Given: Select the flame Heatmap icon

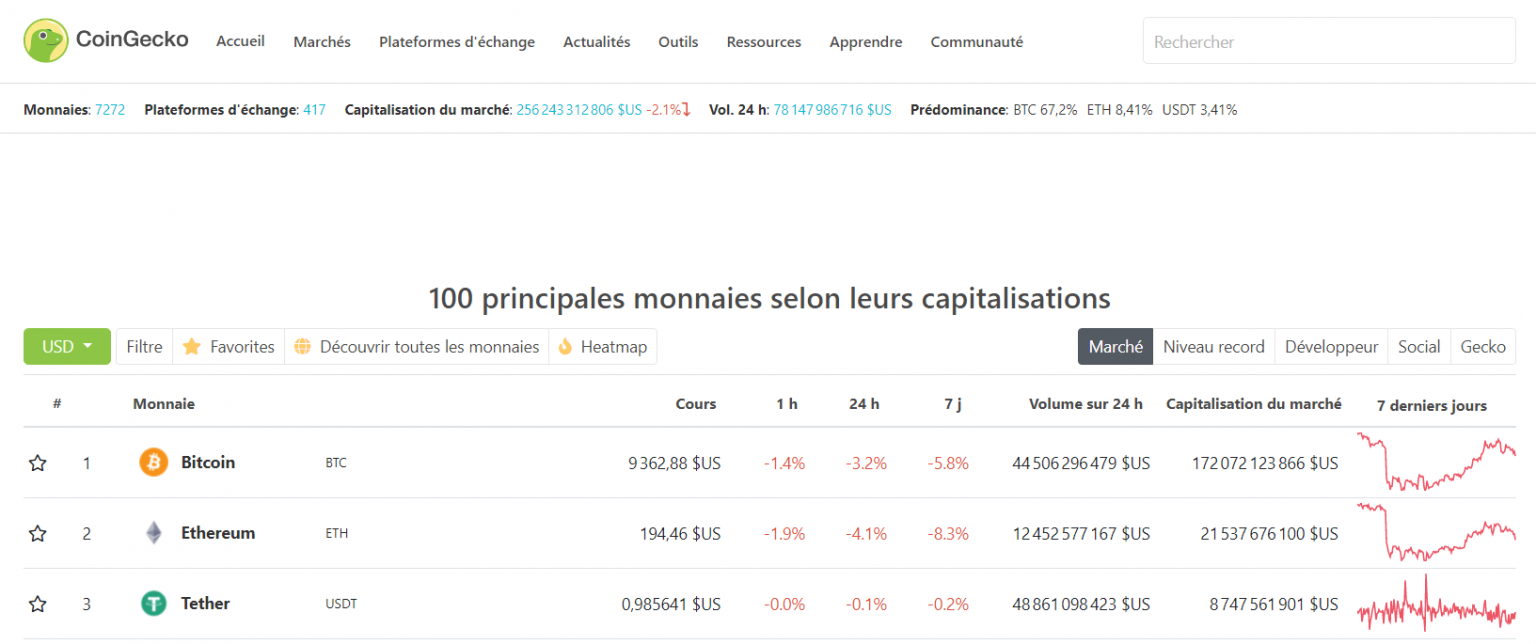Looking at the screenshot, I should 564,346.
